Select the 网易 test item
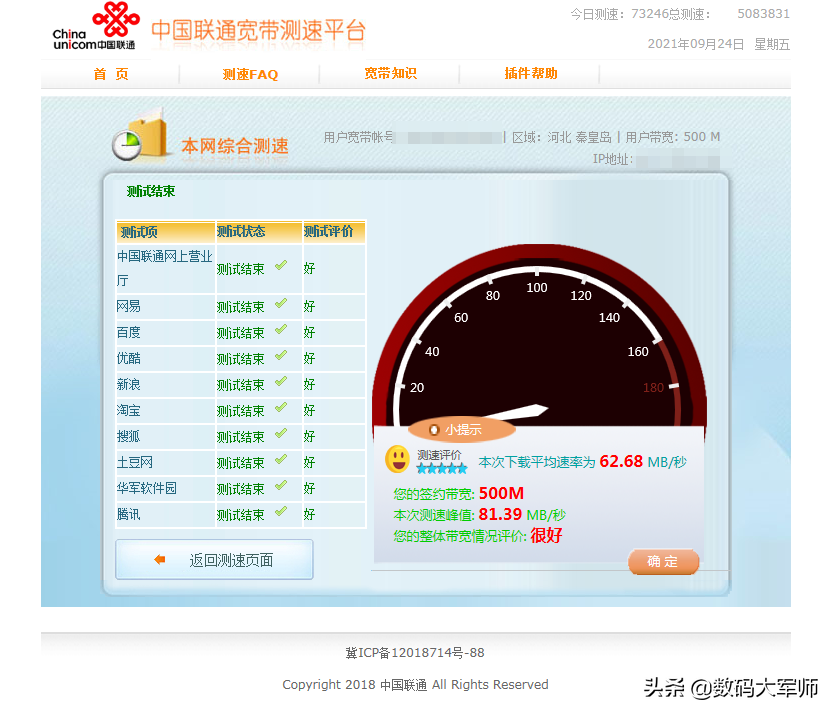837x717 pixels. click(x=129, y=306)
